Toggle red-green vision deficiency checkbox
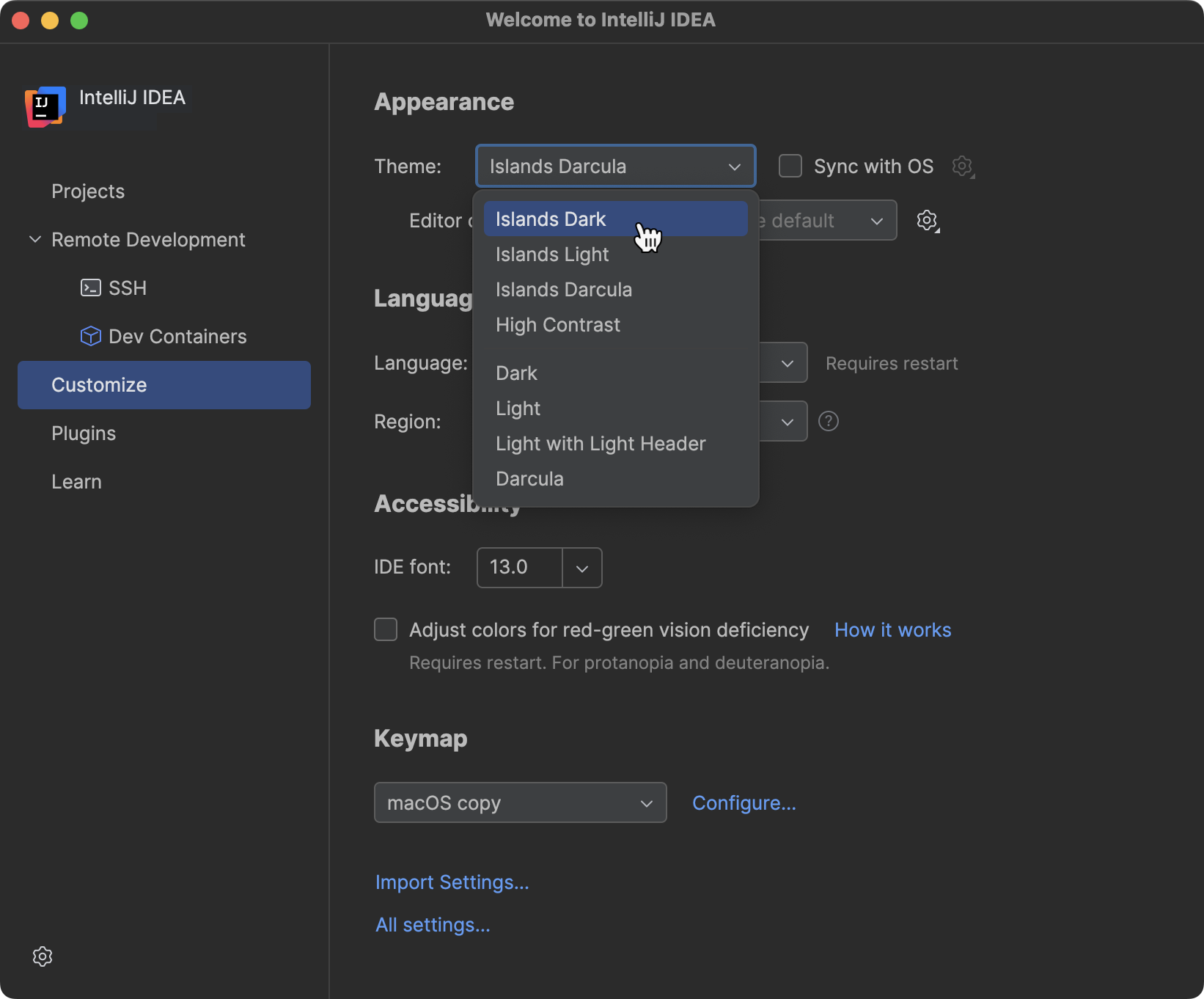This screenshot has width=1204, height=999. [386, 629]
